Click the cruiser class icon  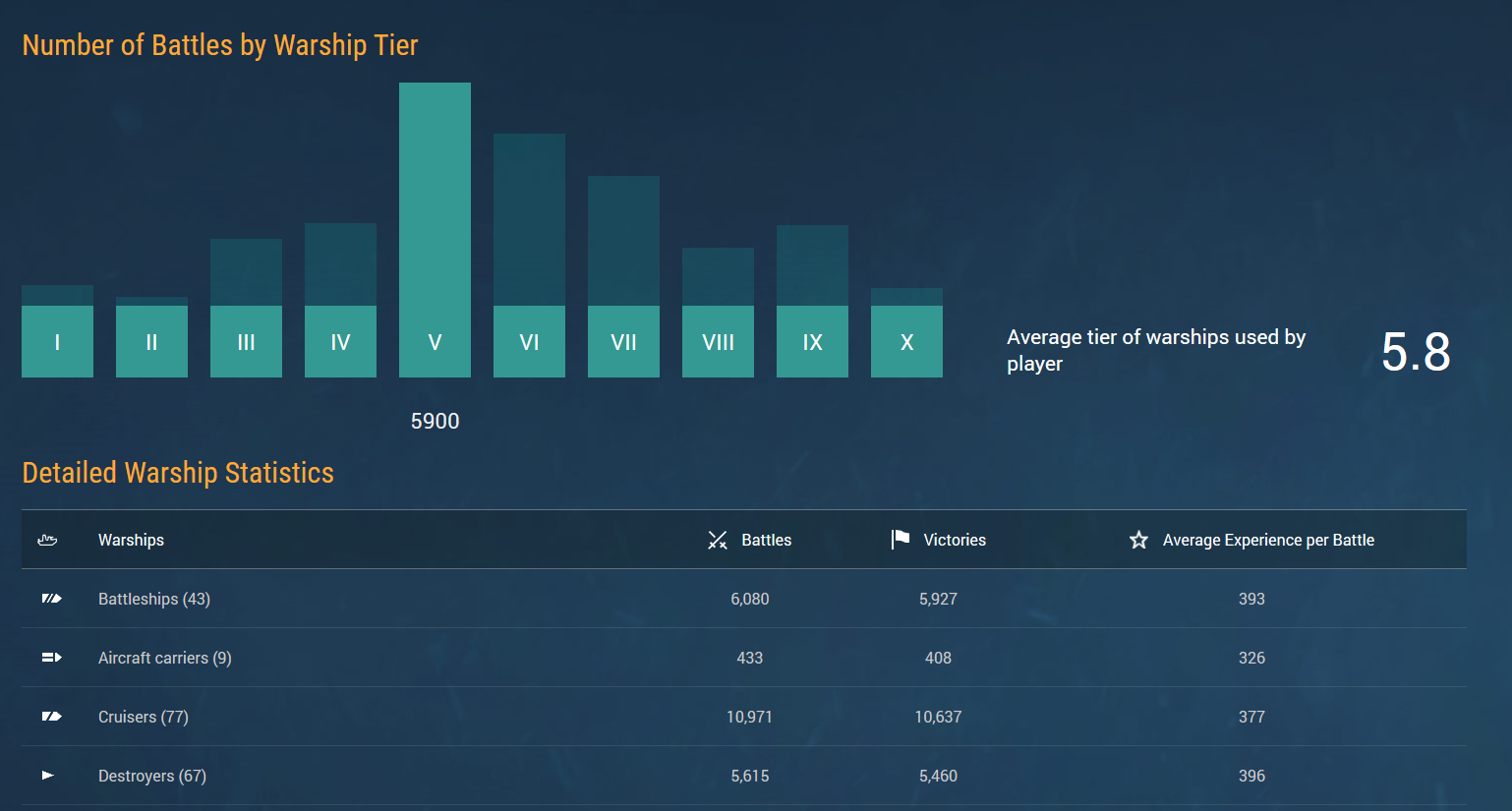[x=51, y=717]
